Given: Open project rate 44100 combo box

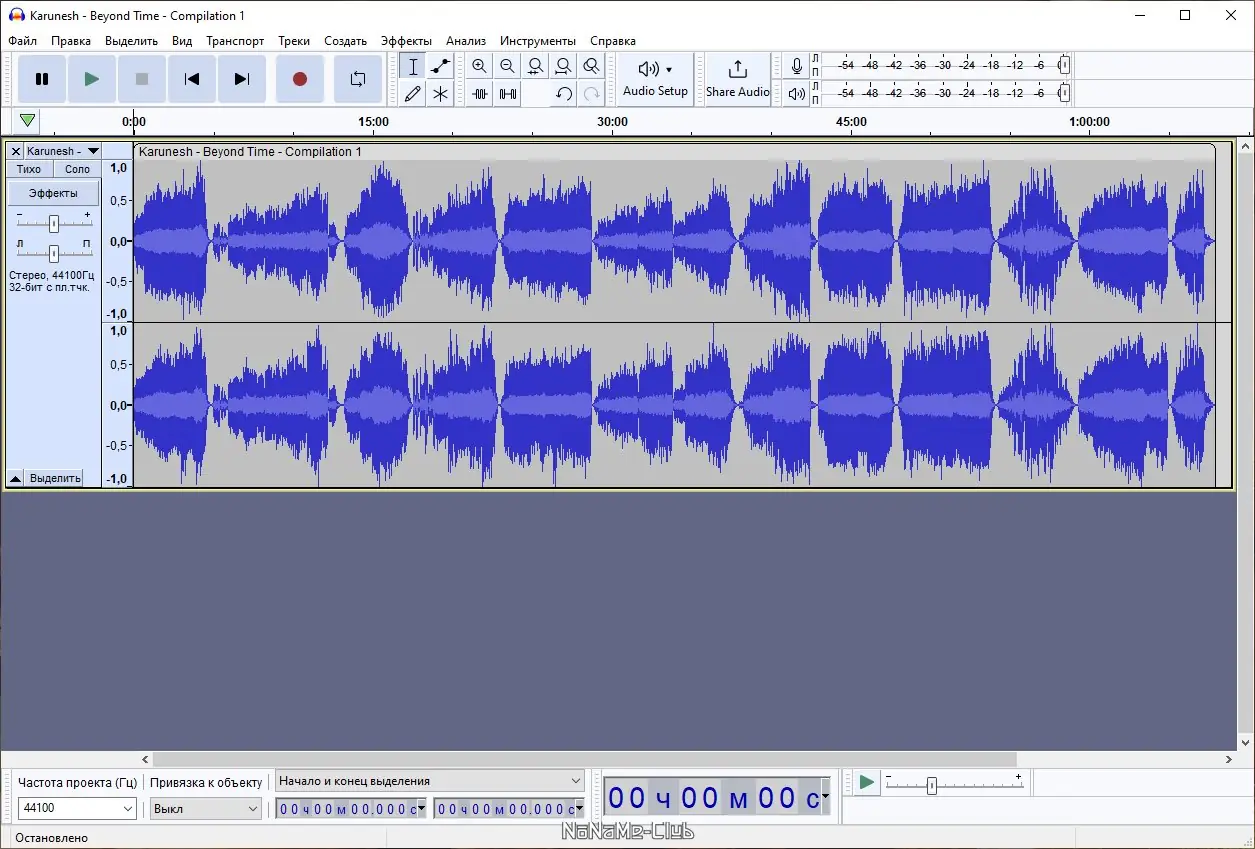Looking at the screenshot, I should click(x=77, y=808).
